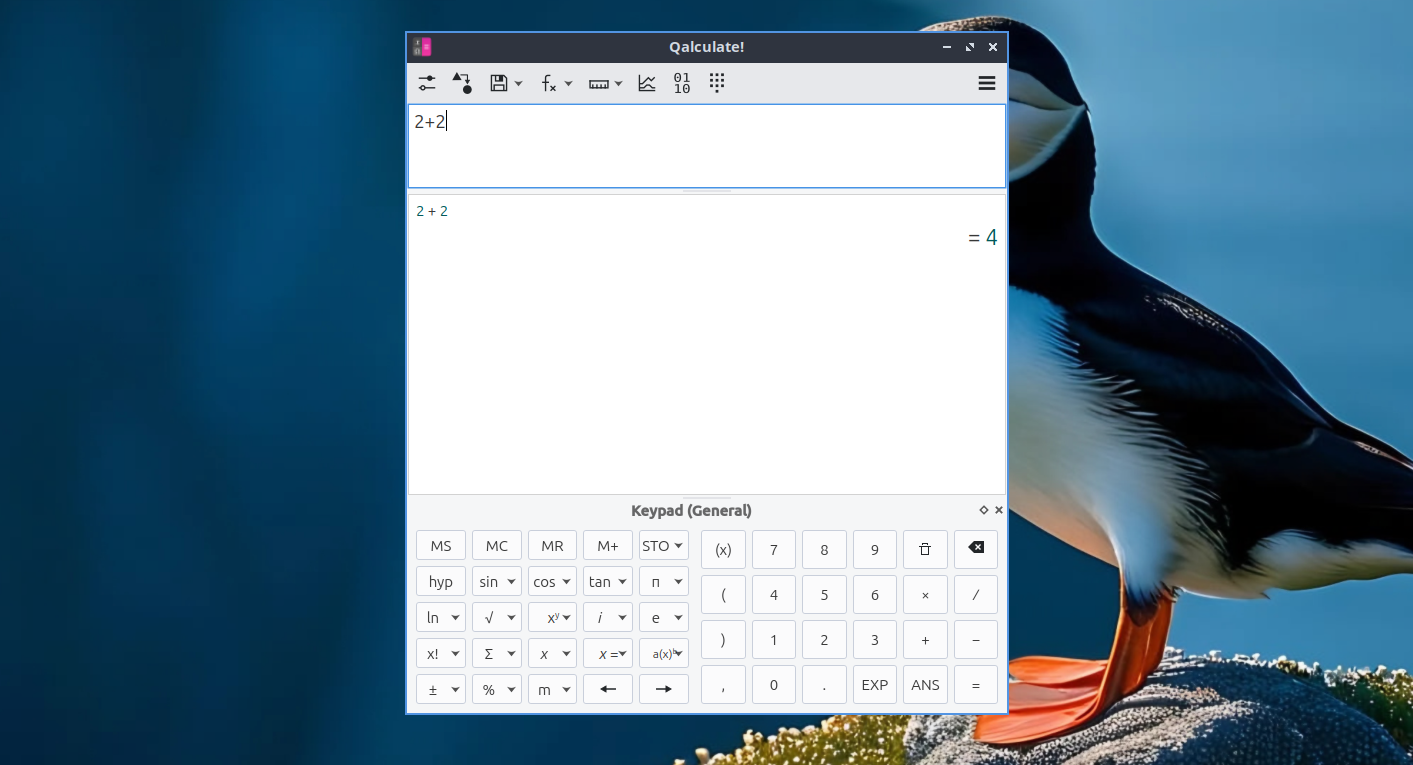
Task: Toggle the keypad grid icon in toolbar
Action: 716,84
